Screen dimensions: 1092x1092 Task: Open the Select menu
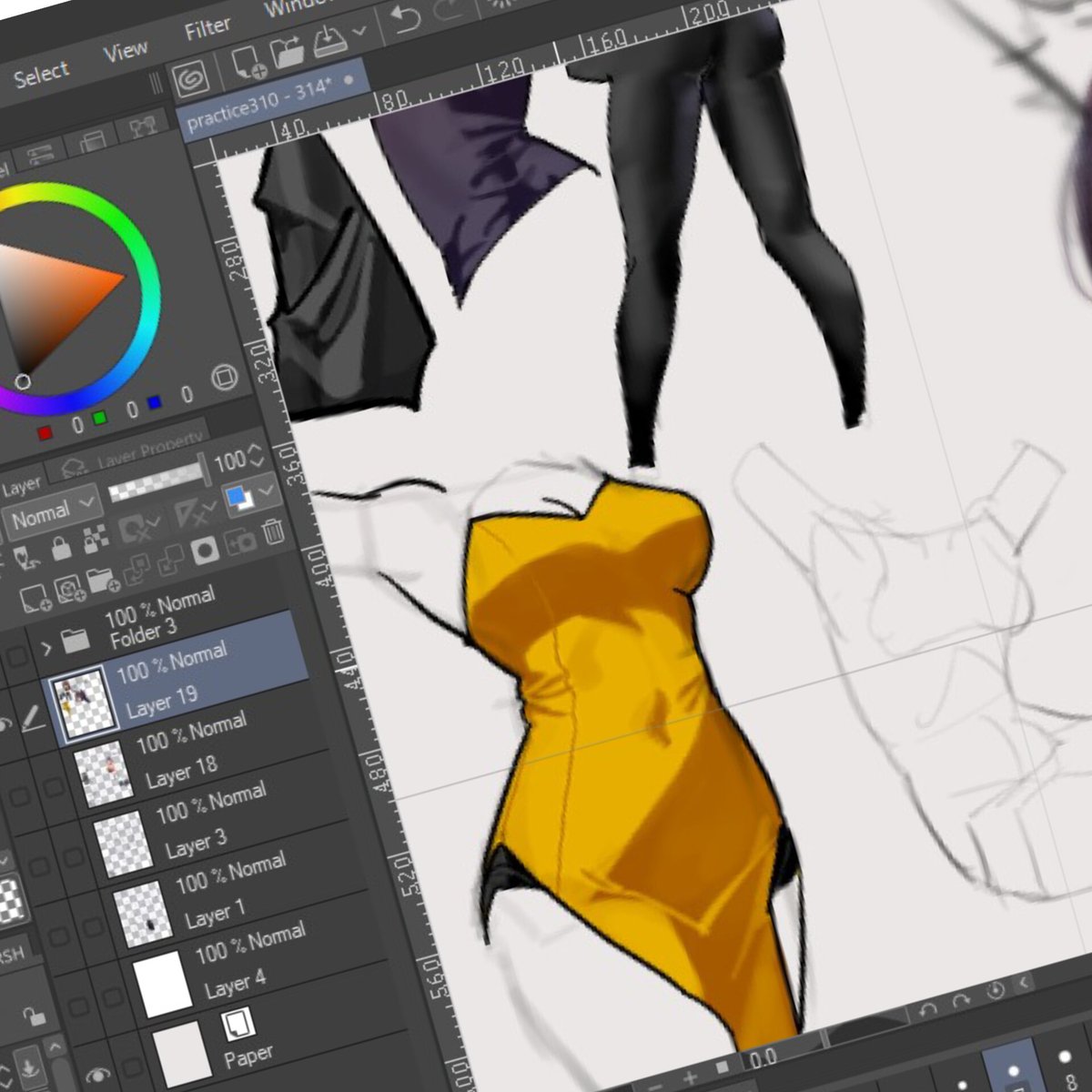[41, 76]
